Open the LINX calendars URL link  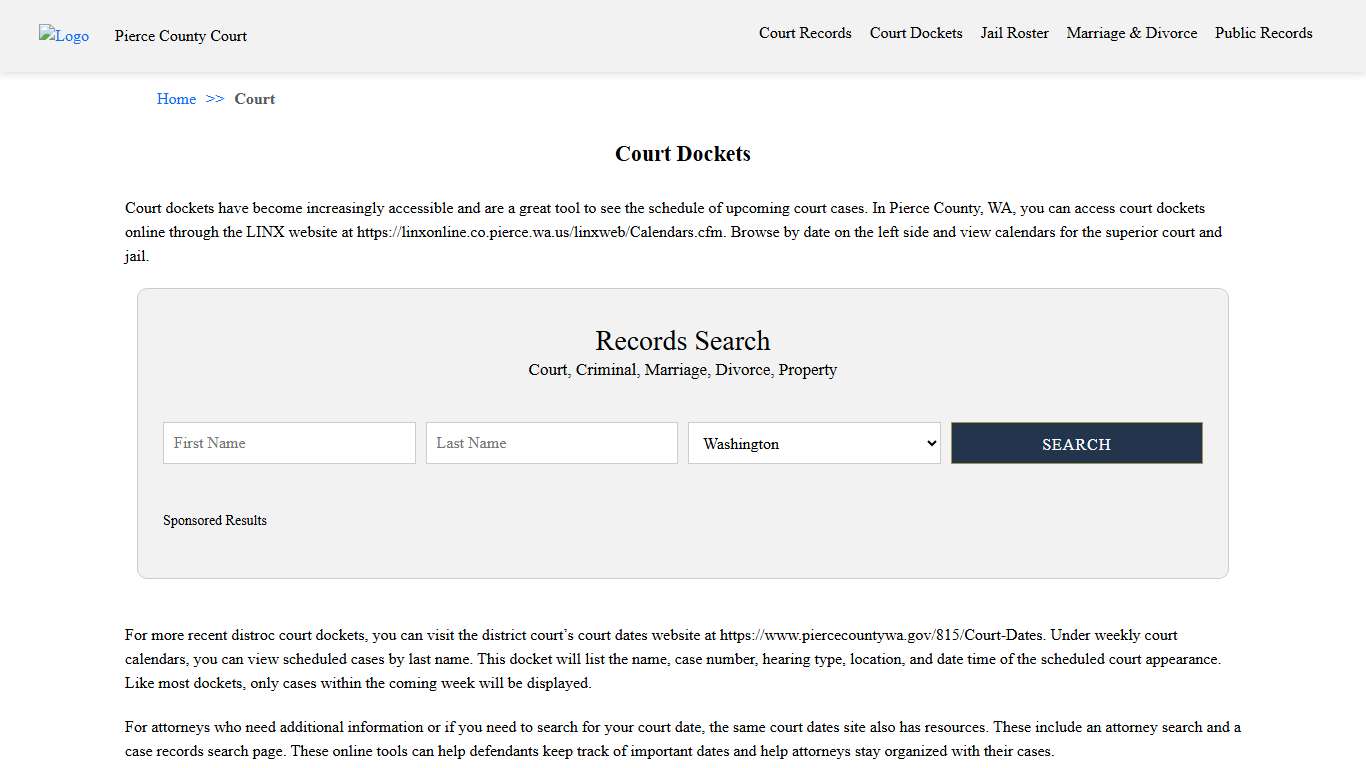coord(541,232)
